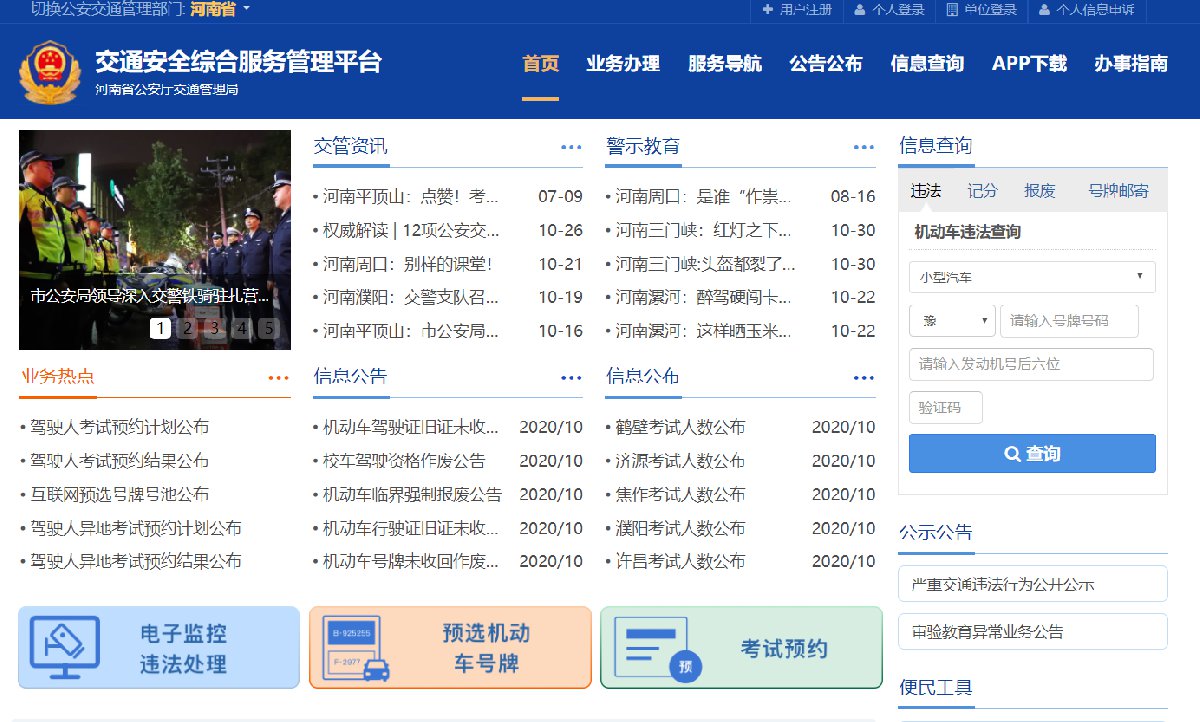Screen dimensions: 1200x722
Task: Click the police emblem logo
Action: (49, 72)
